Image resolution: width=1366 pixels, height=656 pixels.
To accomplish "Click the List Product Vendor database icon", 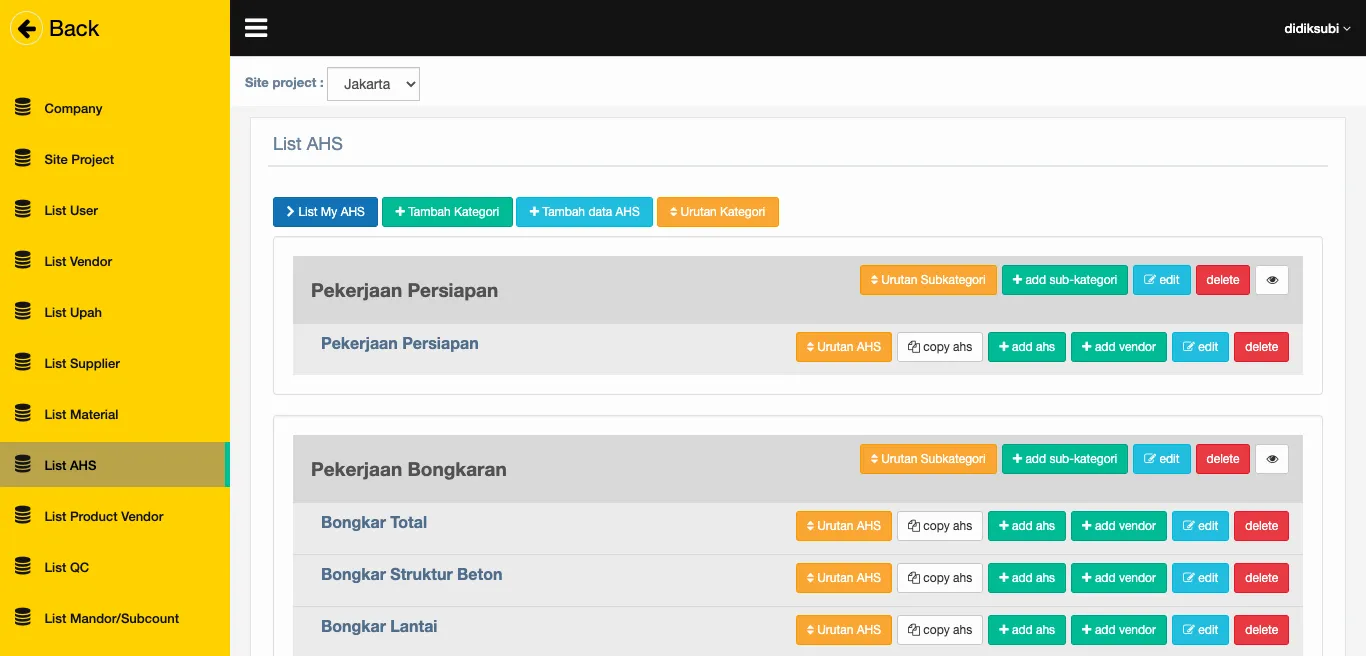I will (23, 516).
